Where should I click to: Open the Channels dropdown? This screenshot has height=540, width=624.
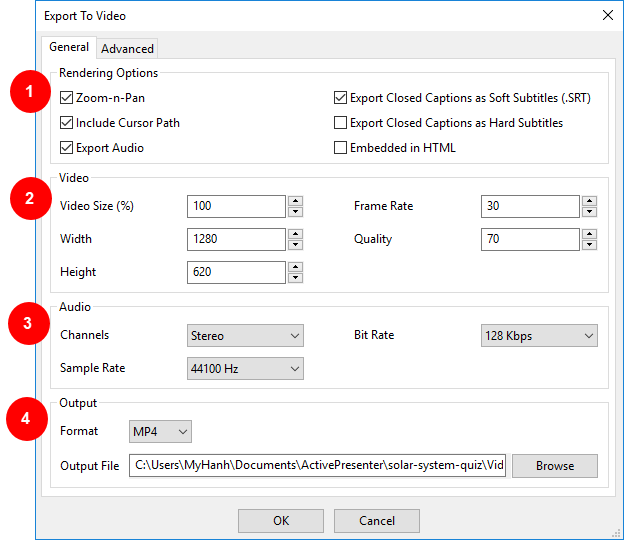point(245,335)
